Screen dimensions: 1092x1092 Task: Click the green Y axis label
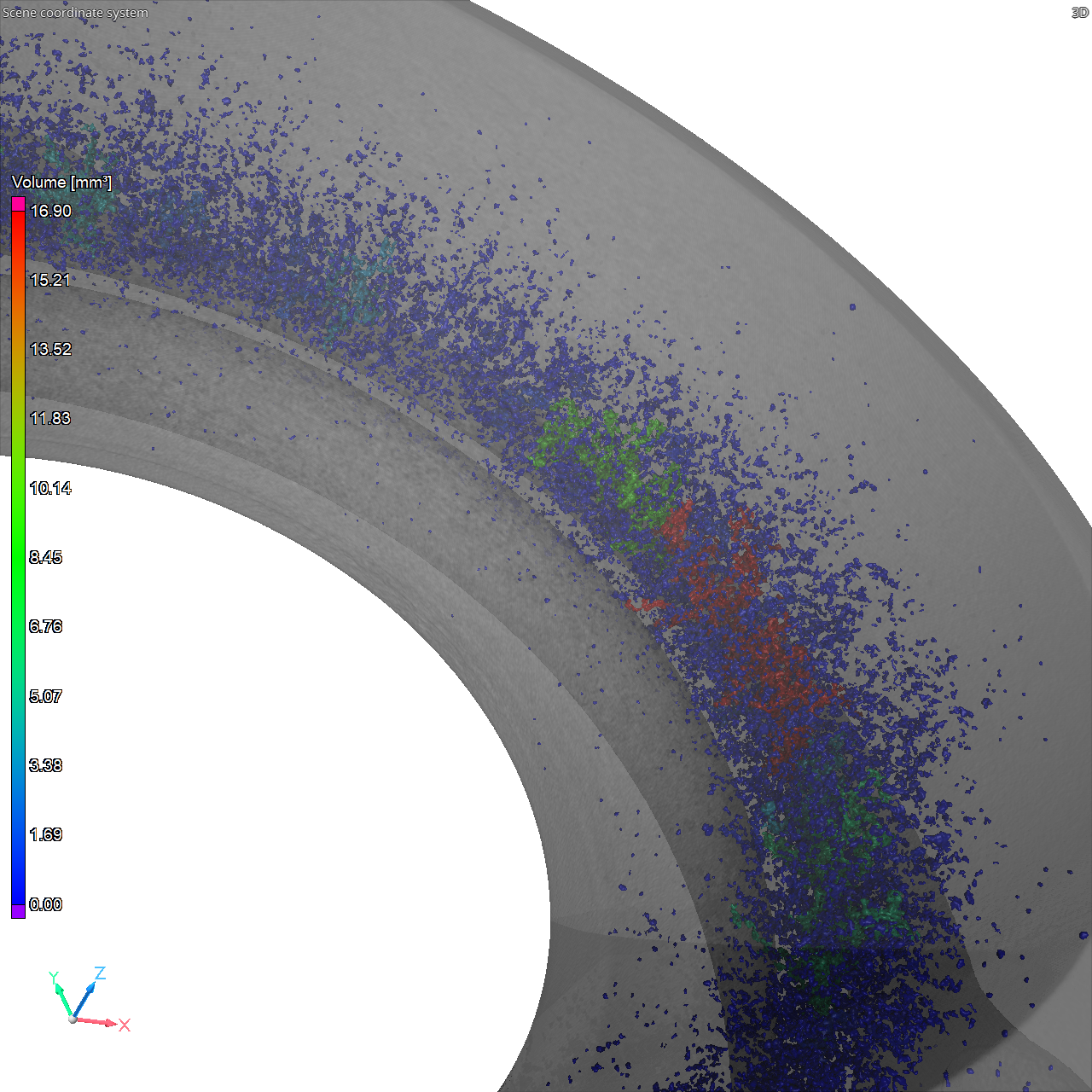coord(53,978)
